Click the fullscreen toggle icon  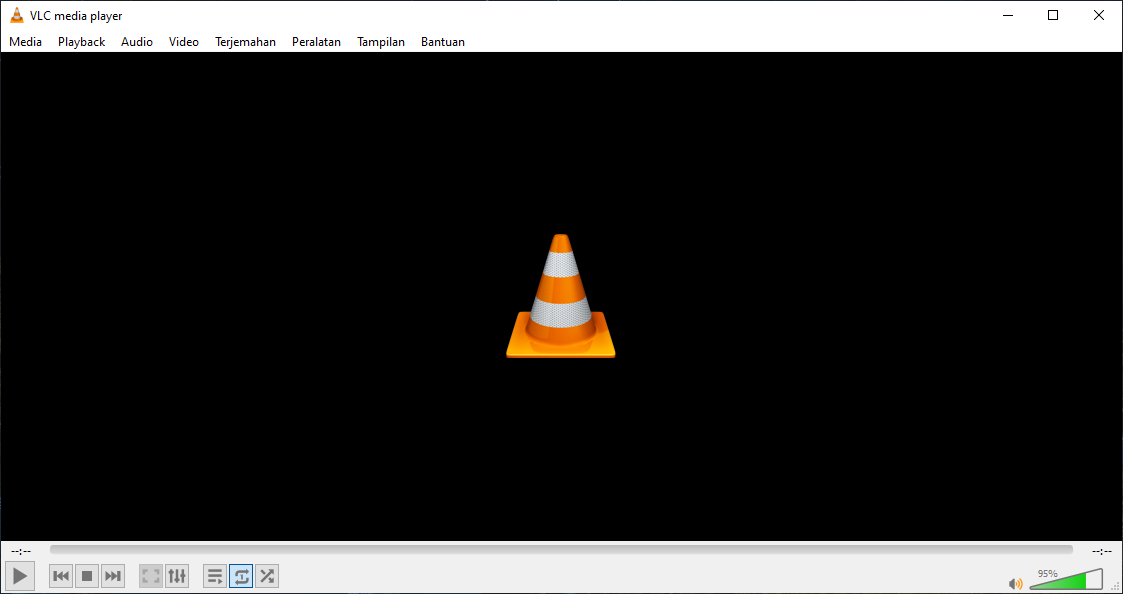tap(150, 575)
